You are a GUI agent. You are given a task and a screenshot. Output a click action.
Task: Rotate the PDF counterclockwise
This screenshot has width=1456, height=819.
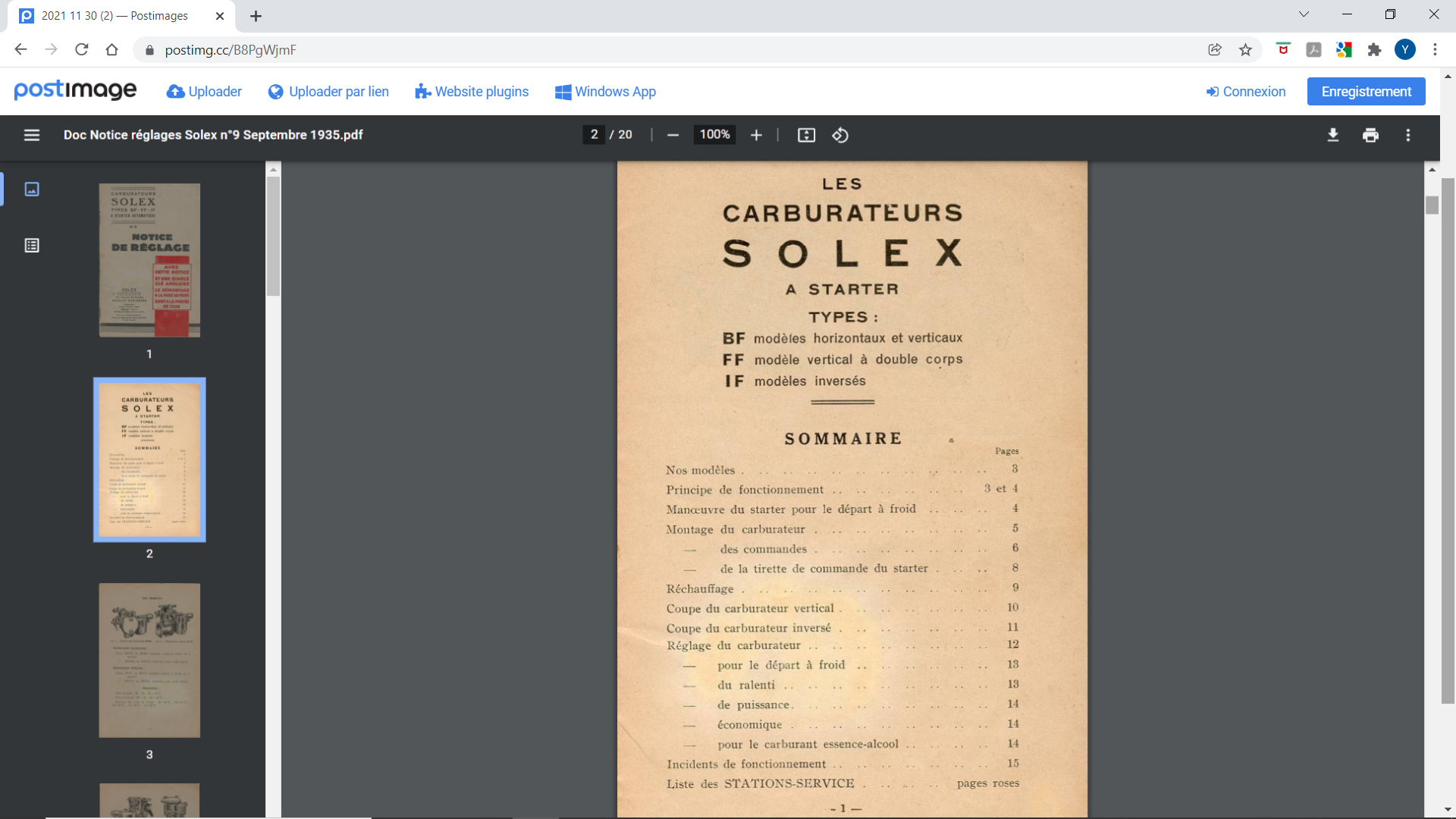pyautogui.click(x=840, y=135)
